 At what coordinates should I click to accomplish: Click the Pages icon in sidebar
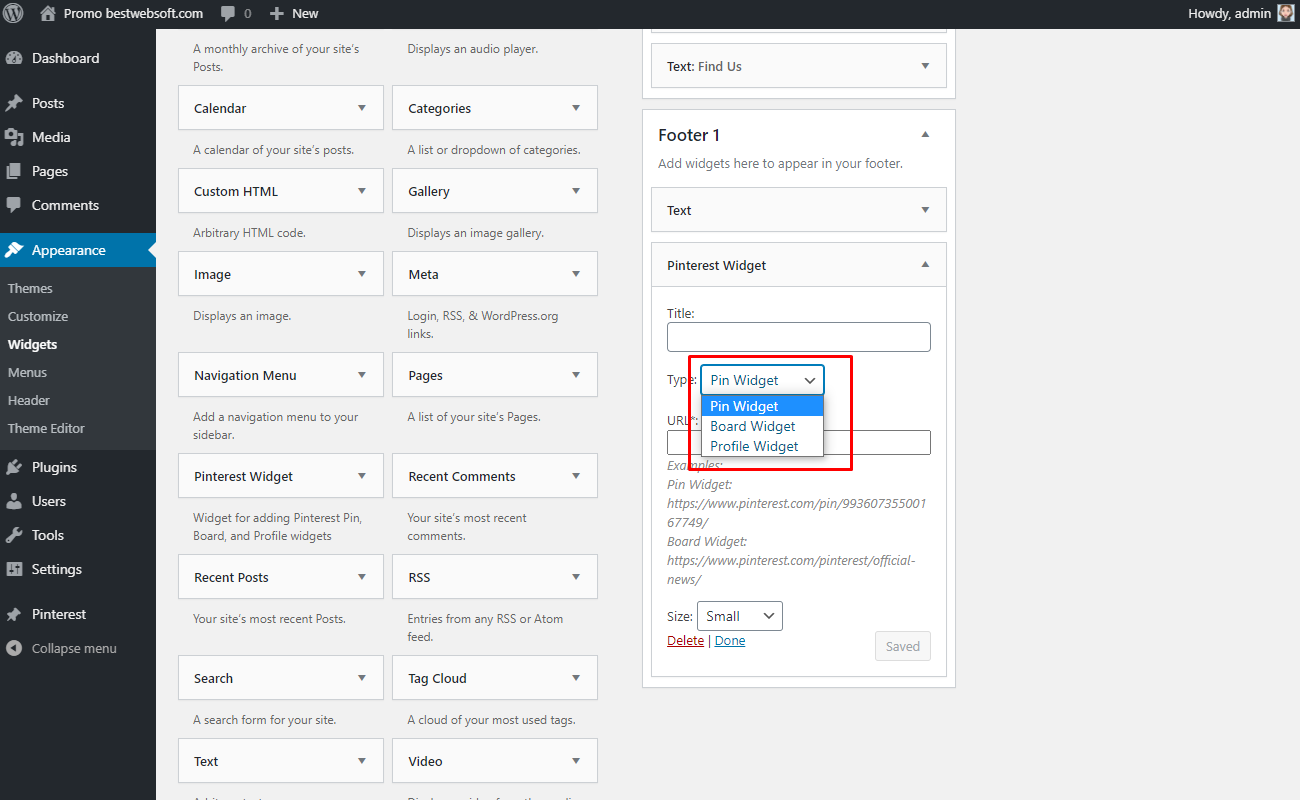click(x=14, y=171)
